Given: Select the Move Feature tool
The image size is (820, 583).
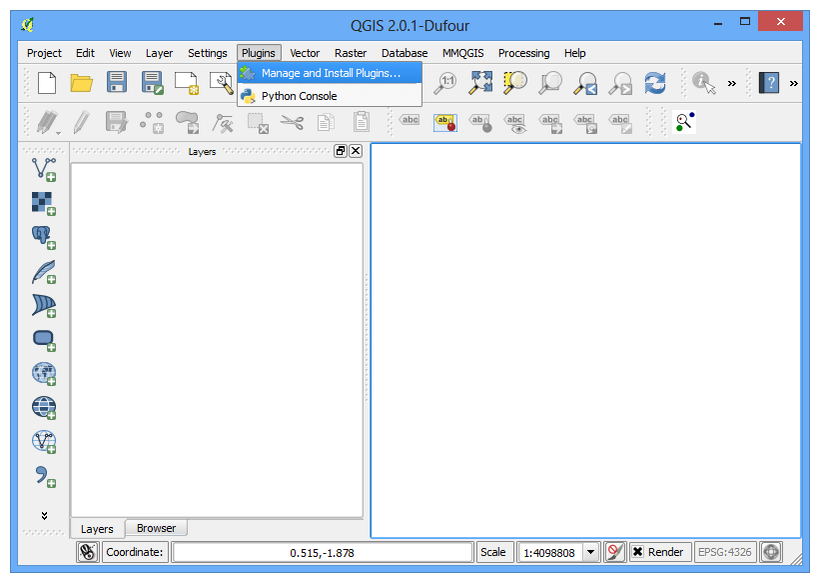Looking at the screenshot, I should pyautogui.click(x=187, y=123).
